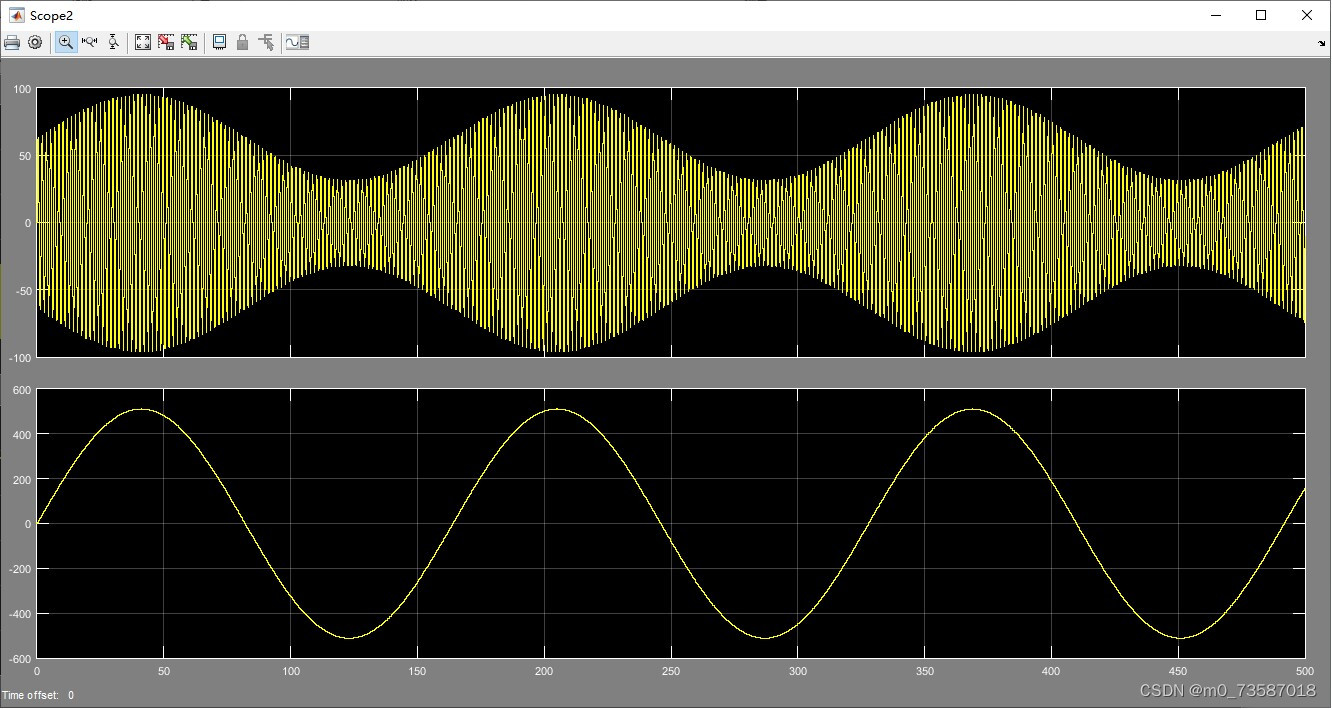Close the Scope2 window
Screen dimensions: 1332x709
(x=1307, y=15)
